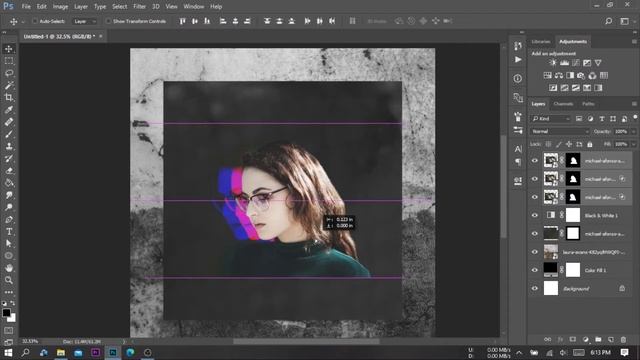The width and height of the screenshot is (640, 360).
Task: Switch to the Libraries tab
Action: [x=541, y=42]
